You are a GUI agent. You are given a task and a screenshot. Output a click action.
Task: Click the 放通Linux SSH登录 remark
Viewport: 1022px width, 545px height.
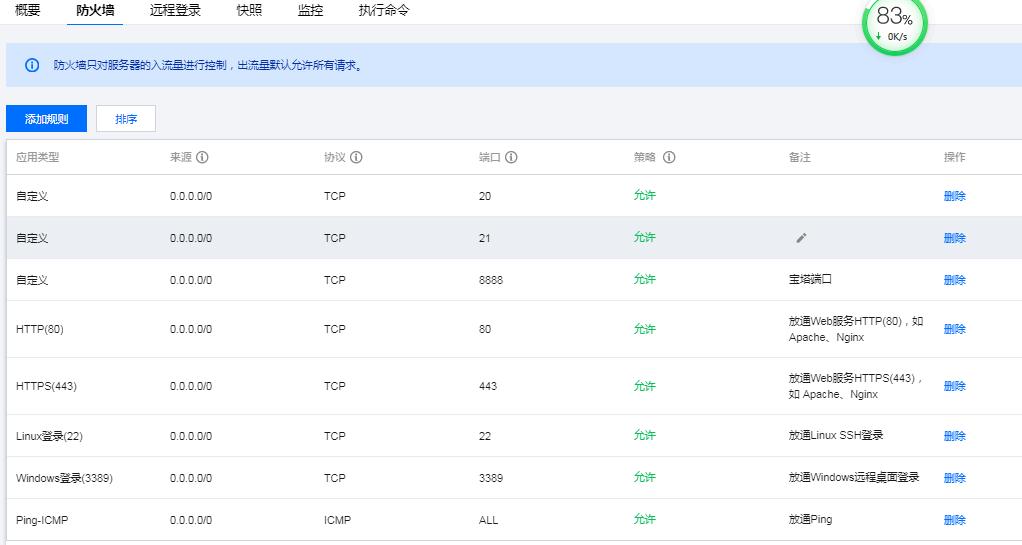point(836,435)
